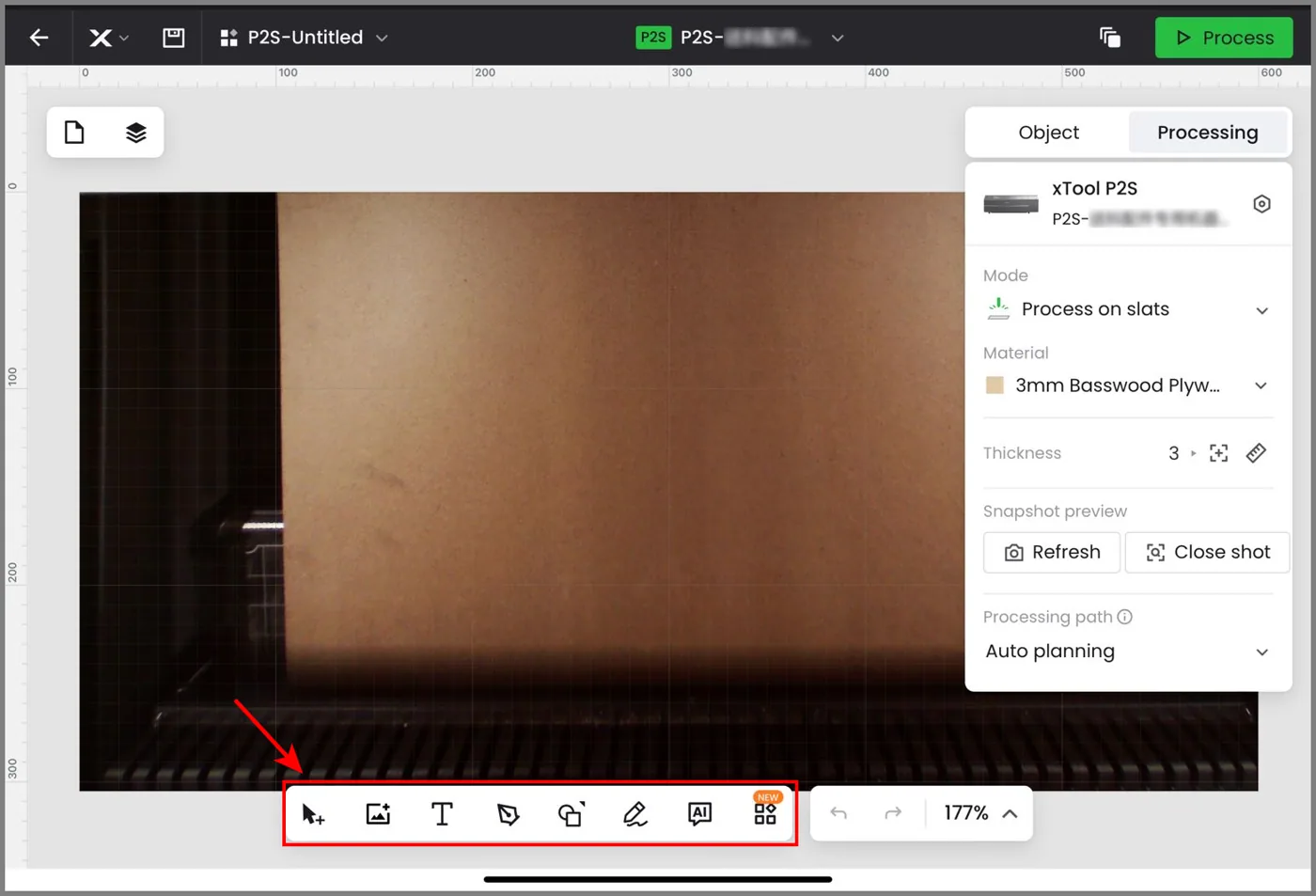Switch to the Object tab

tap(1048, 133)
